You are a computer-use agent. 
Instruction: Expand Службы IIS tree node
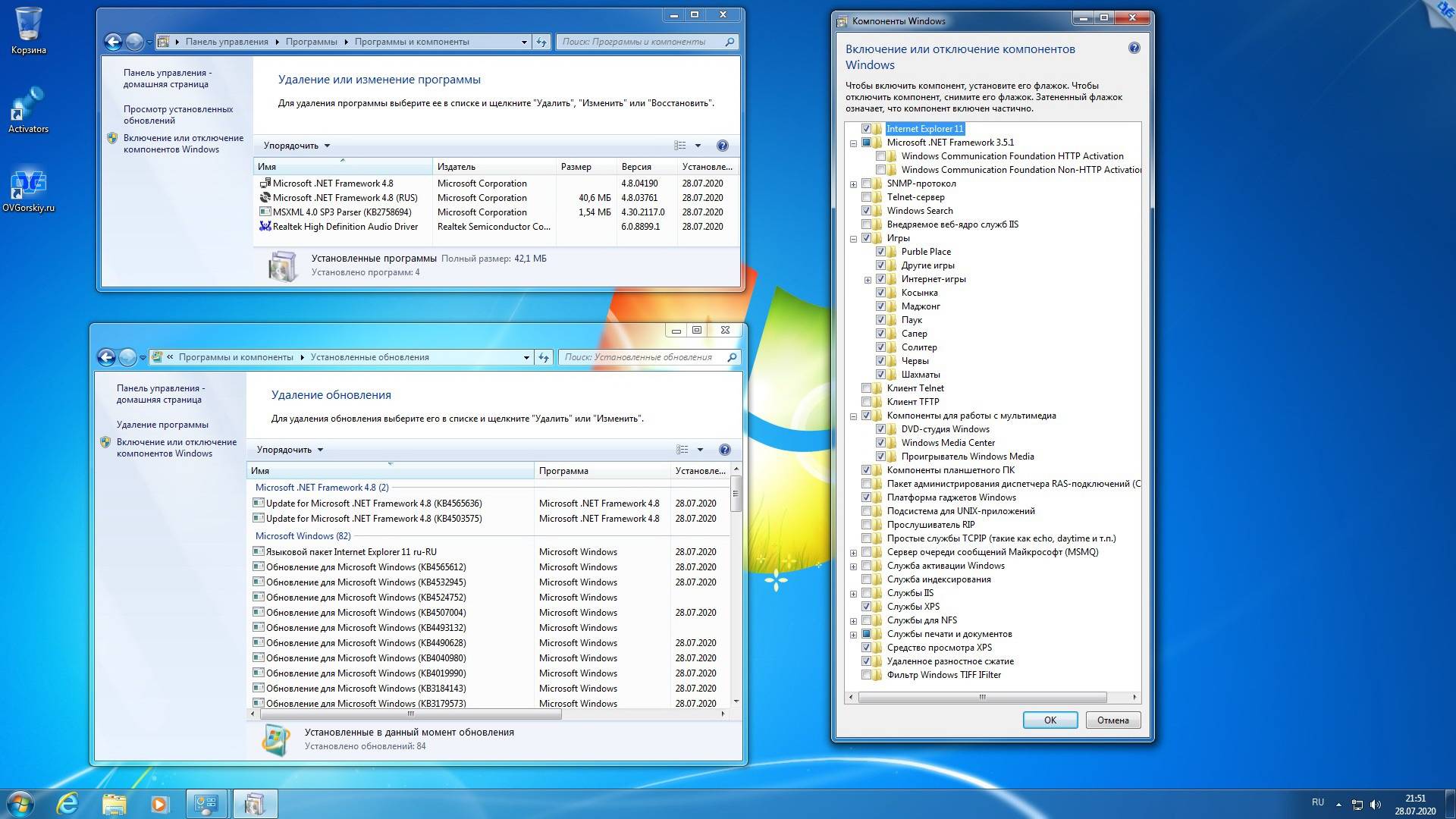tap(853, 594)
